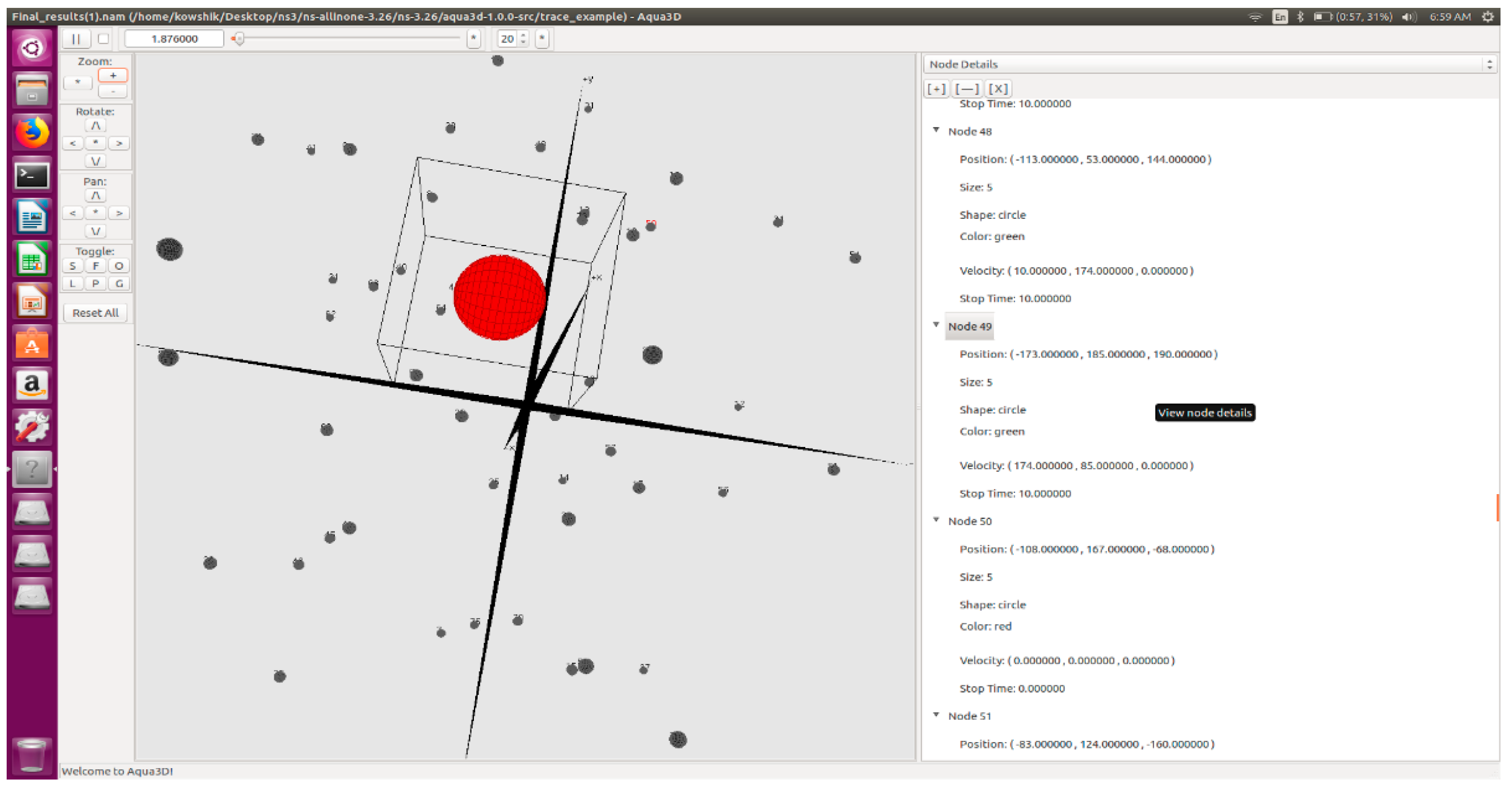The image size is (1512, 788).
Task: Toggle the S display option
Action: click(x=73, y=266)
